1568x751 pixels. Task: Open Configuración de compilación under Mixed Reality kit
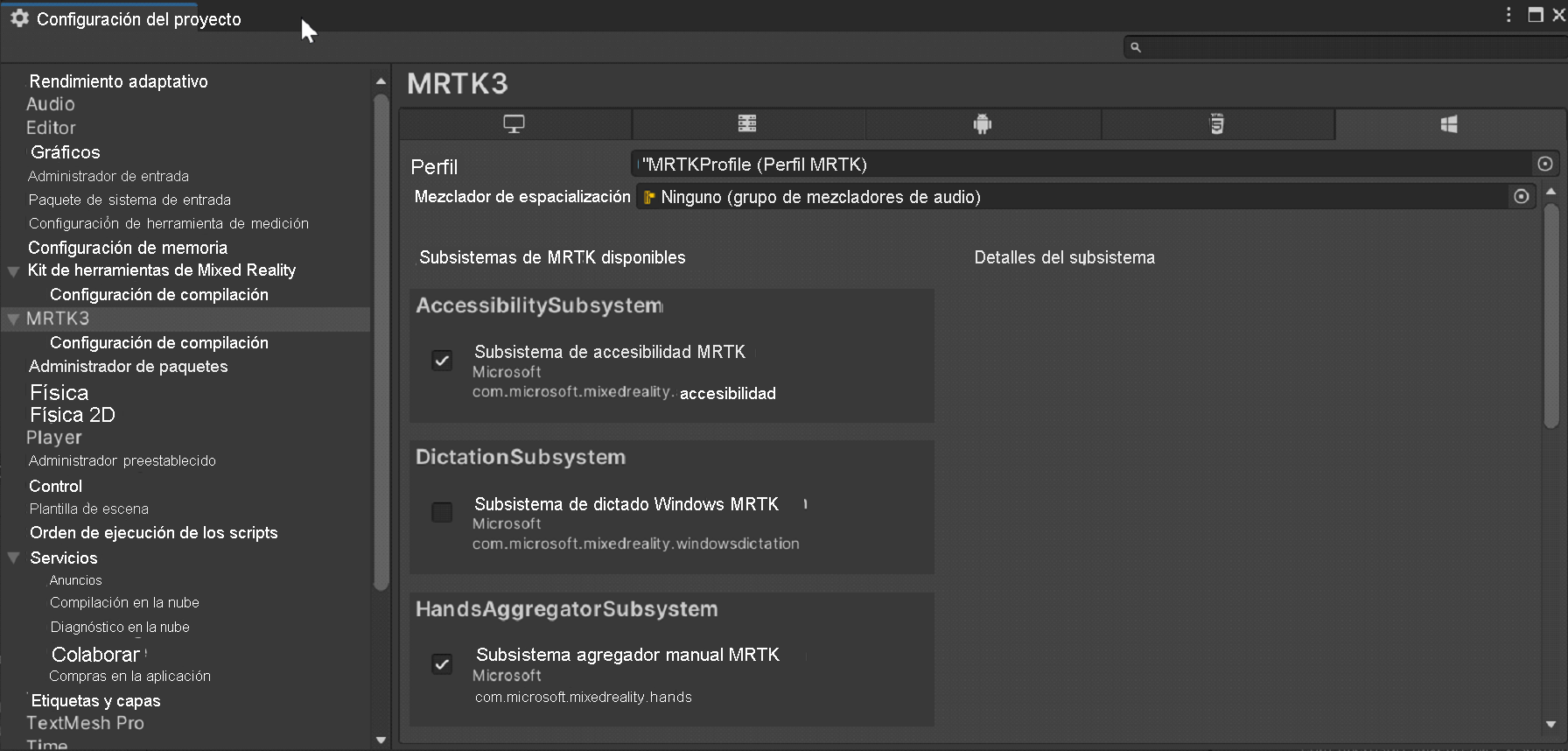pos(159,295)
